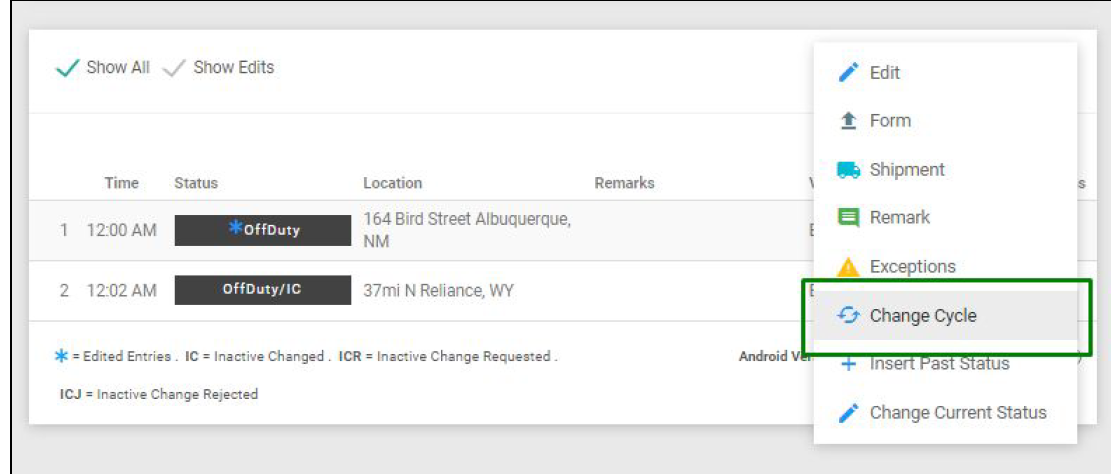Select the 12:02 AM log entry row
Screen dimensions: 1111x474
tap(122, 291)
